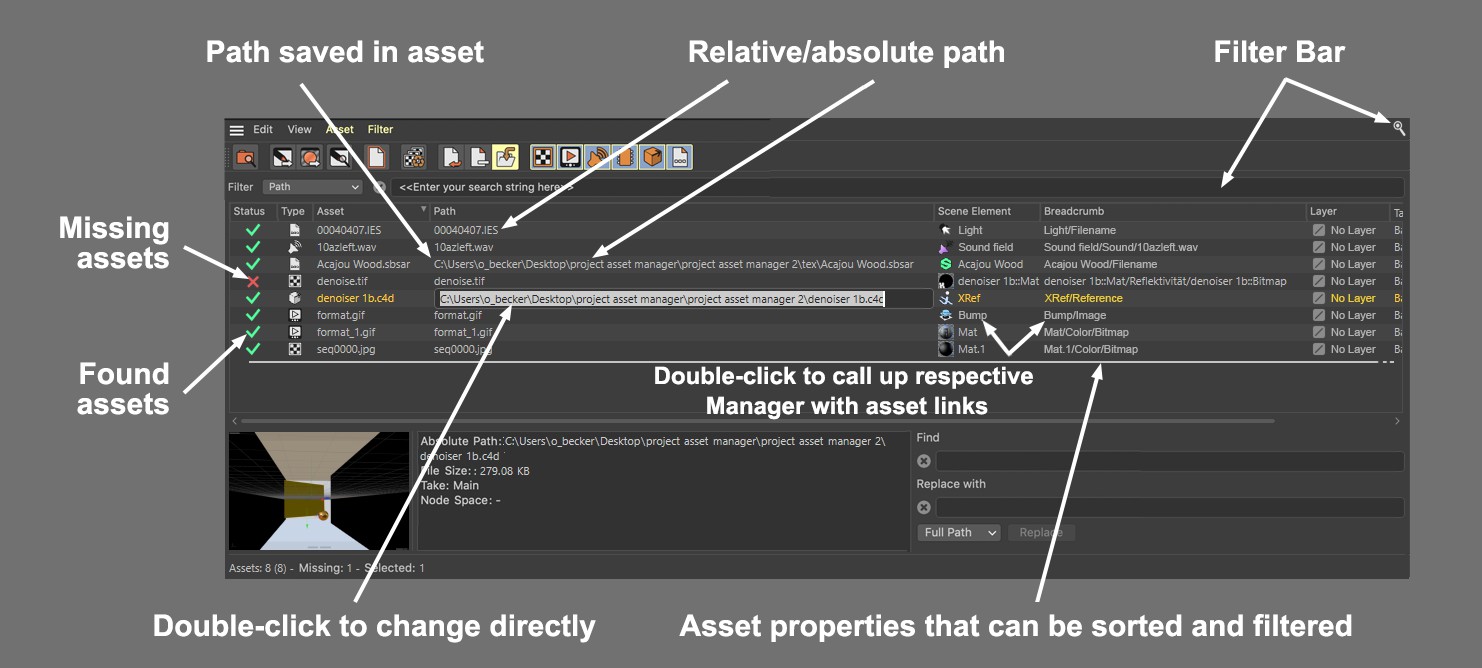
Task: Clear the Find field with X button
Action: click(924, 461)
